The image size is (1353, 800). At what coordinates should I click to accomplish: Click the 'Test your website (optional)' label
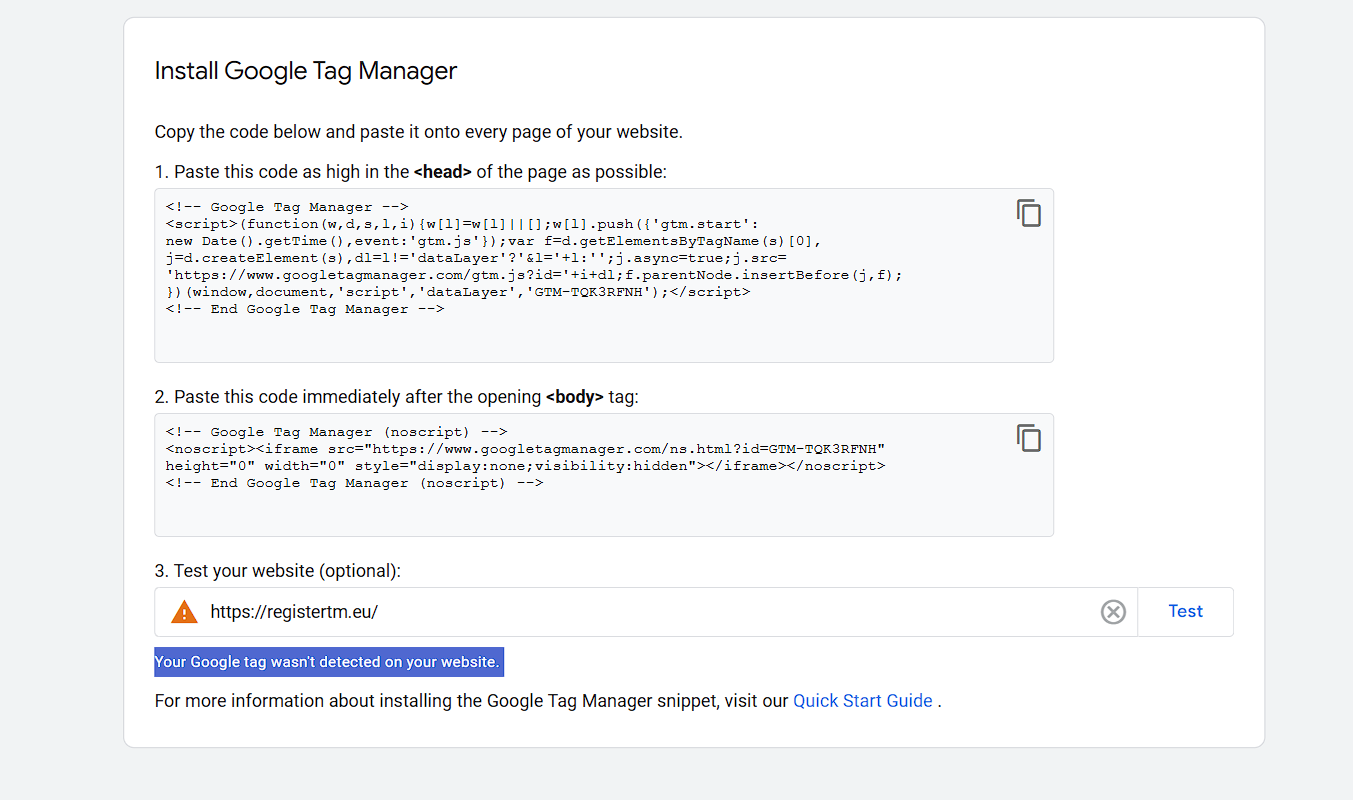(278, 571)
